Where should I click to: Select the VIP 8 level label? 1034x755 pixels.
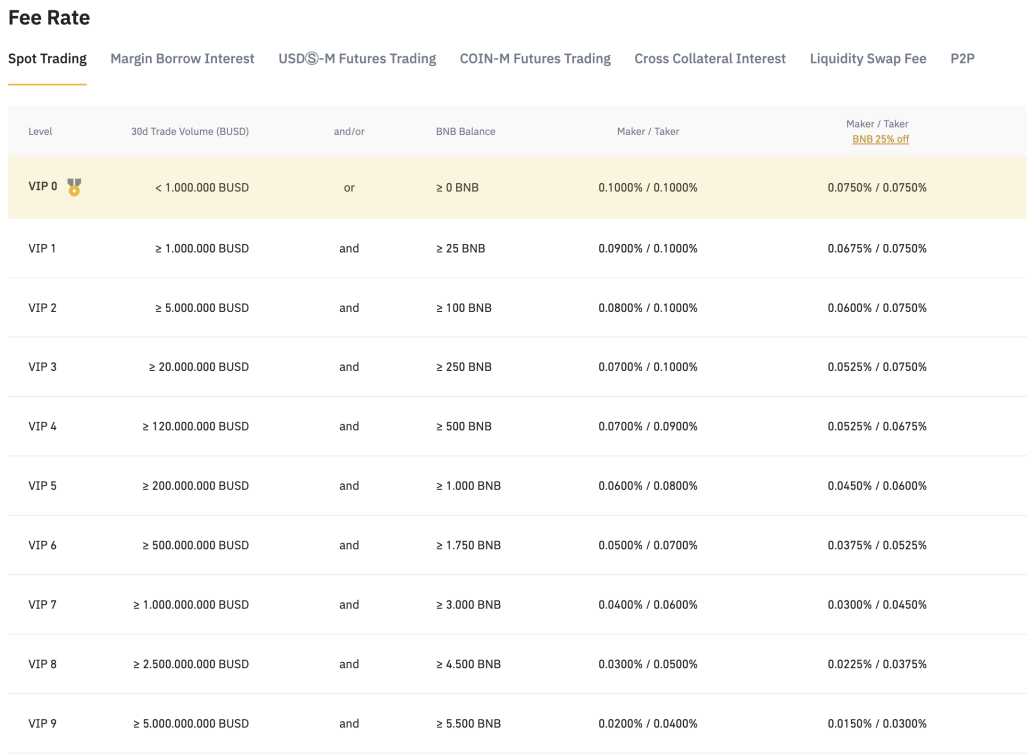[x=42, y=664]
